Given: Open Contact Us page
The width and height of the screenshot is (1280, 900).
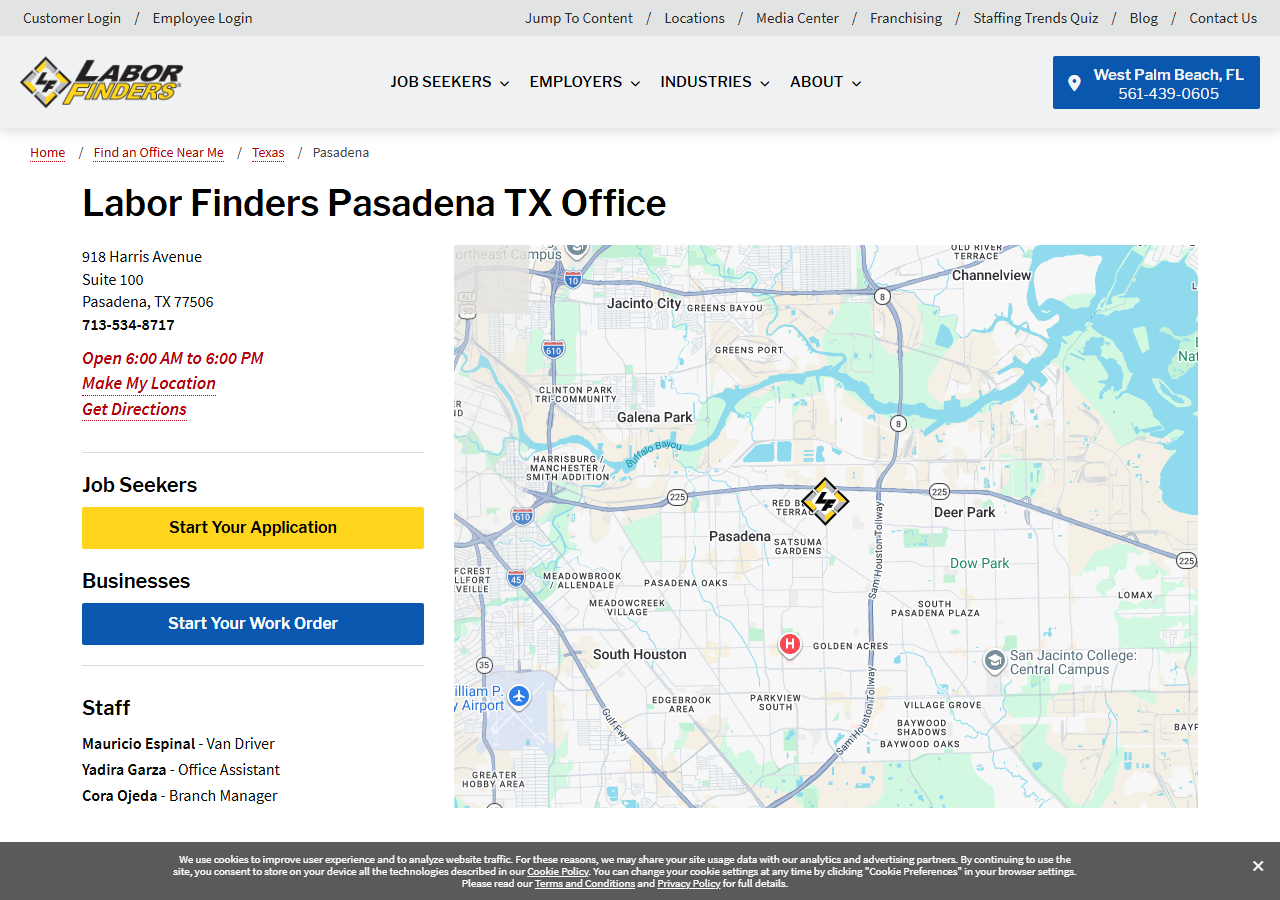Looking at the screenshot, I should pos(1223,18).
